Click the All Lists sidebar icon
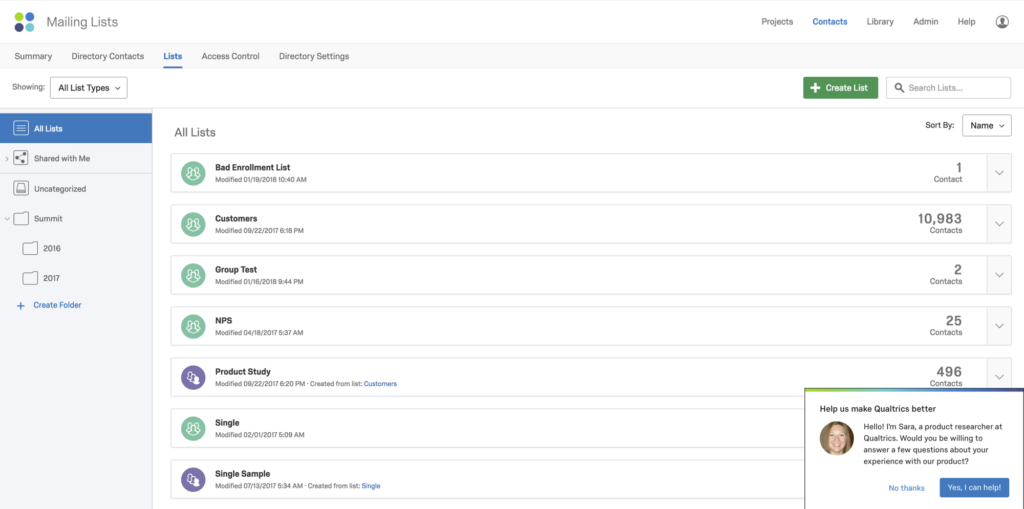The height and width of the screenshot is (509, 1024). point(21,128)
